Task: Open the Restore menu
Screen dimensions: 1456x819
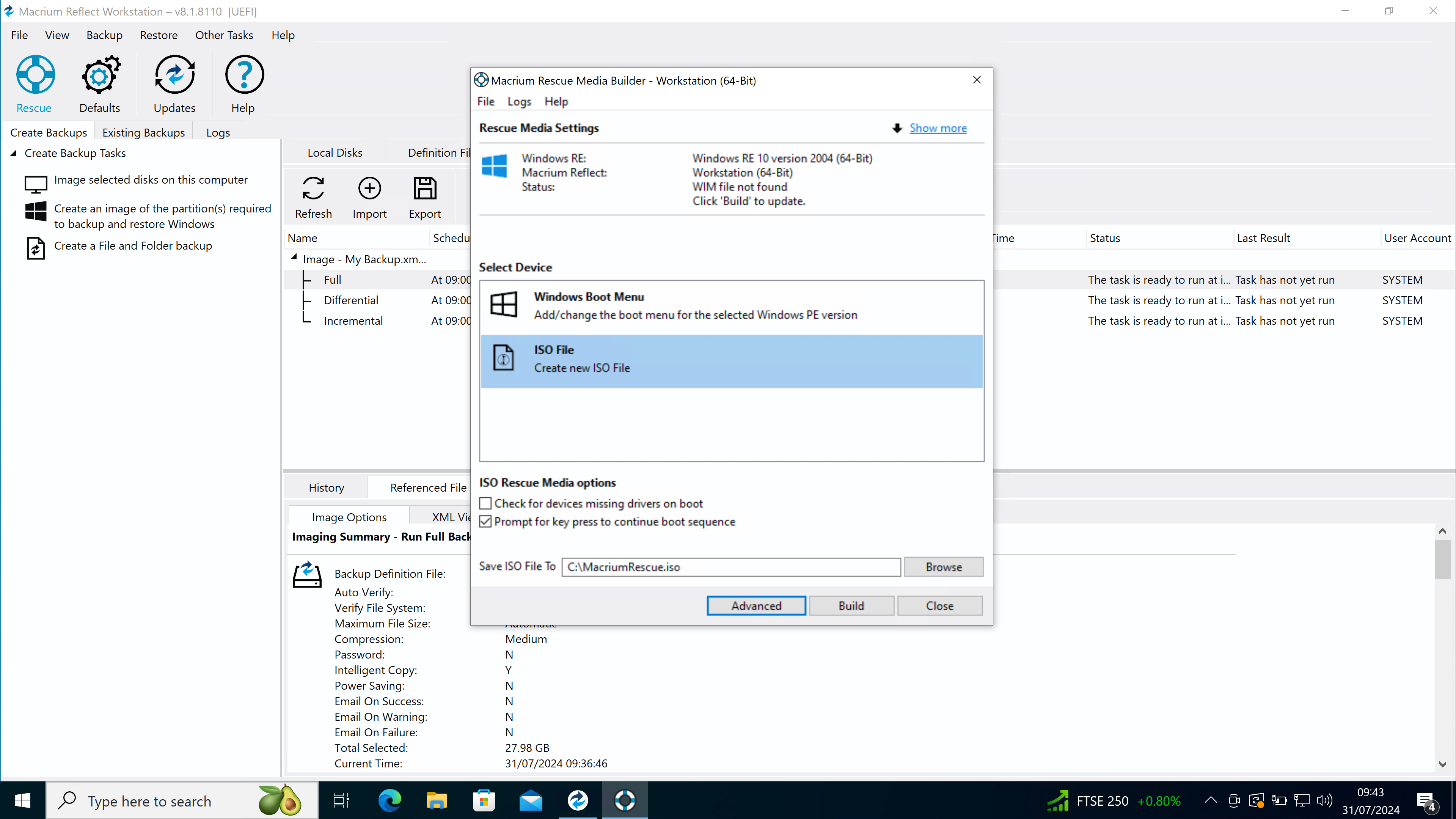Action: [158, 35]
